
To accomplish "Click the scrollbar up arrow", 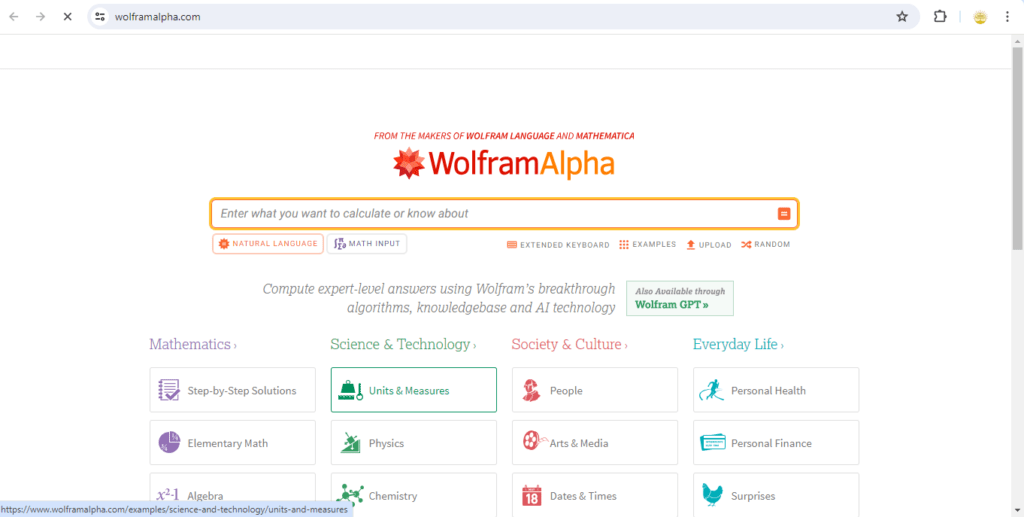I will (1017, 40).
